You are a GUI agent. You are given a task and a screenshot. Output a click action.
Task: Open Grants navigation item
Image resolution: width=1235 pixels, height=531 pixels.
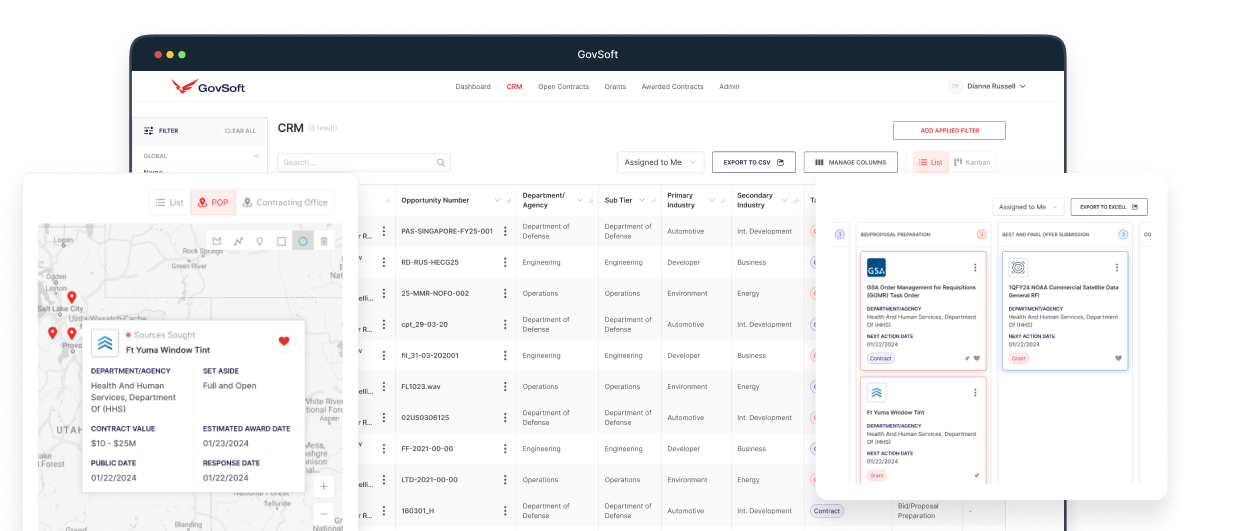615,87
